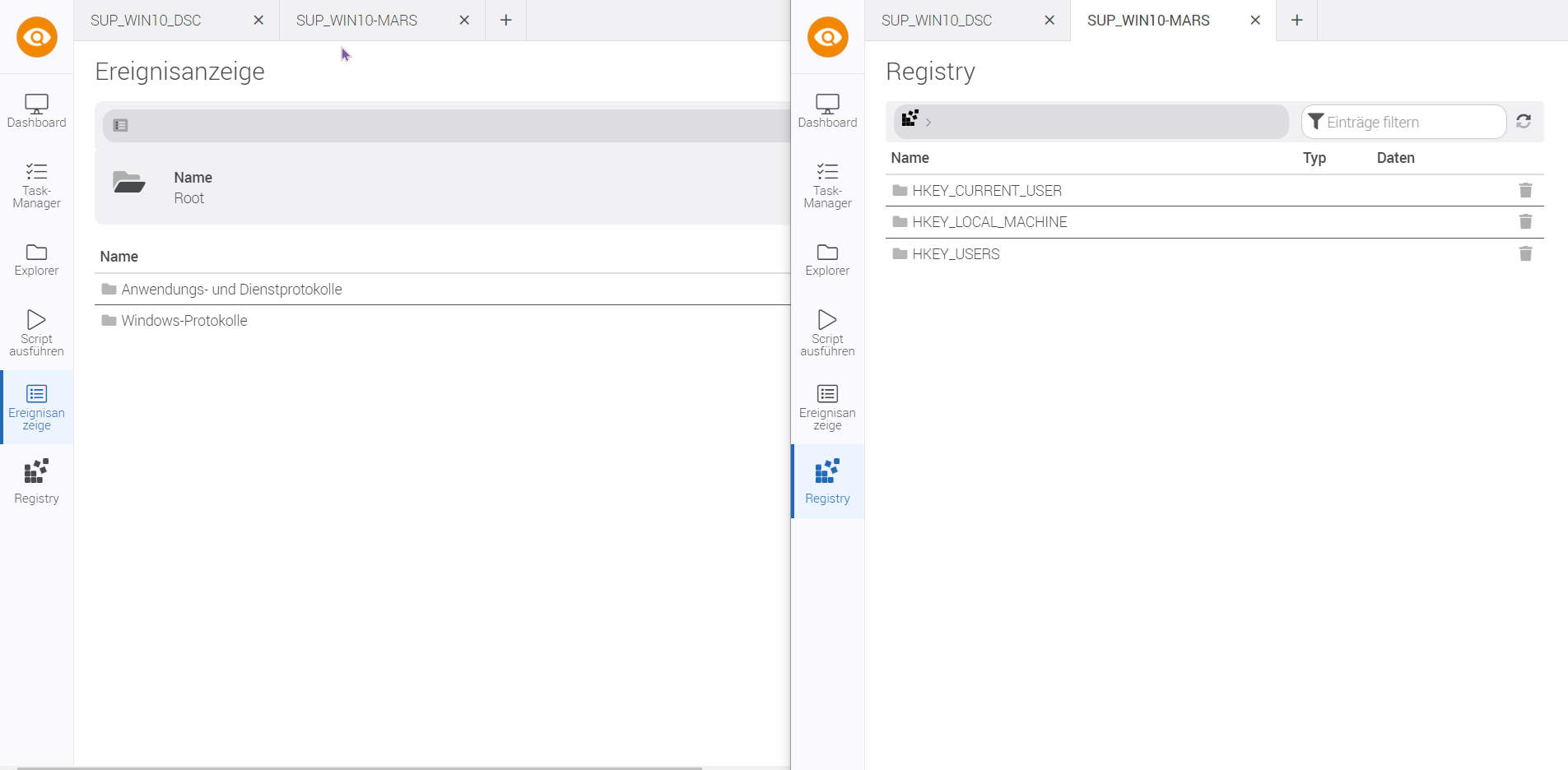Open Ereignisanzeige in the right window sidebar
The image size is (1568, 770).
(827, 406)
